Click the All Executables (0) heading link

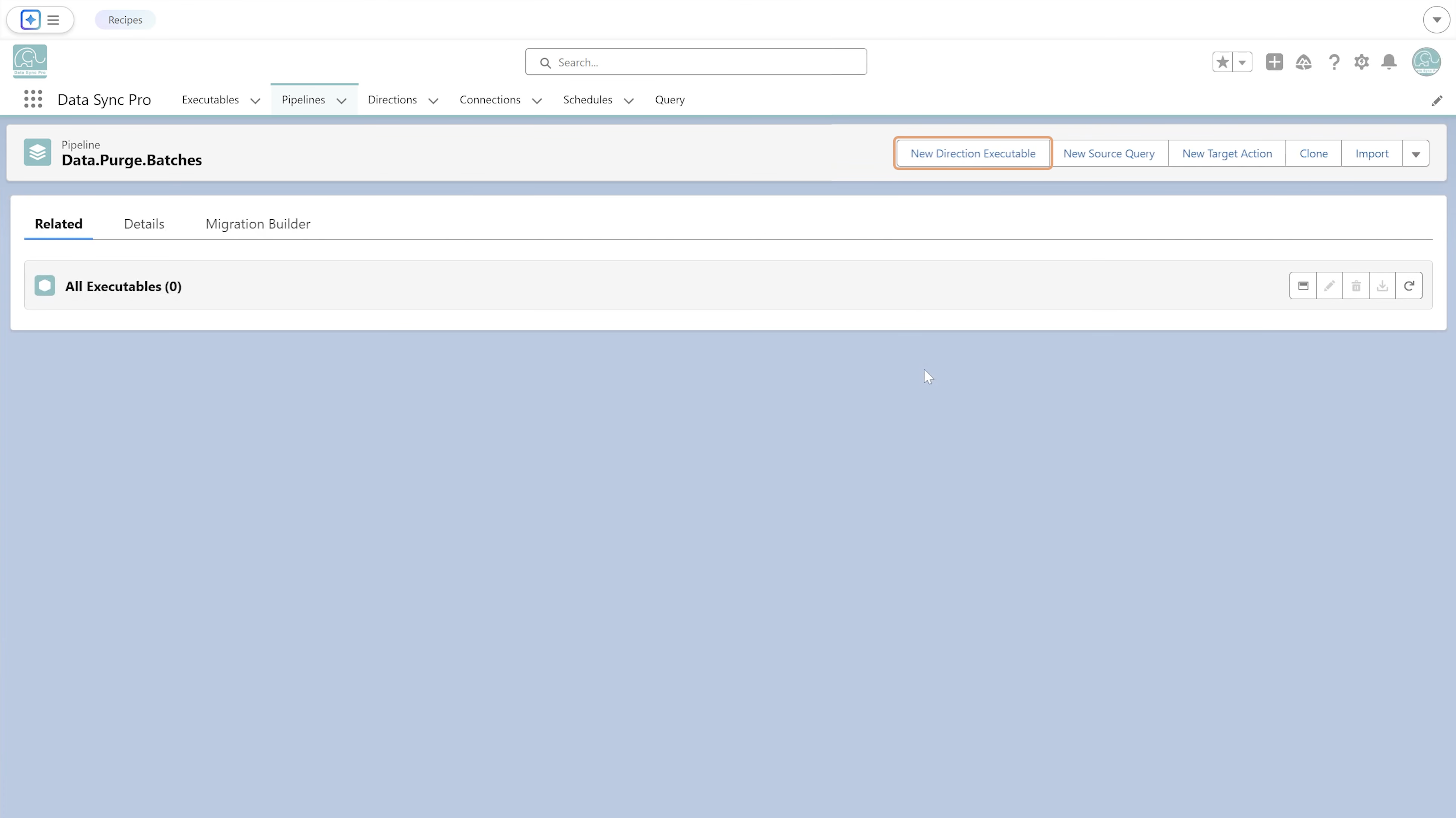coord(123,286)
